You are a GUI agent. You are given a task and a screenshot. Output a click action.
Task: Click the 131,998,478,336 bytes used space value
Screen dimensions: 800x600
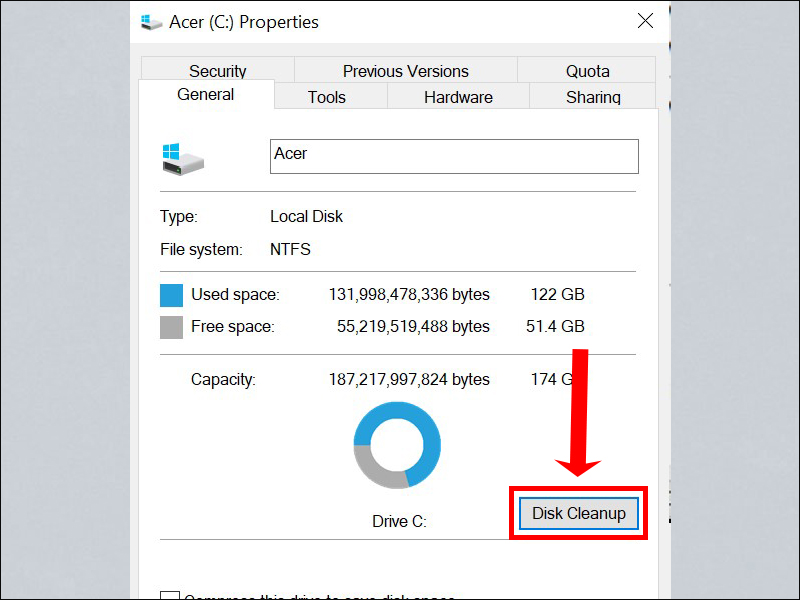pyautogui.click(x=409, y=295)
